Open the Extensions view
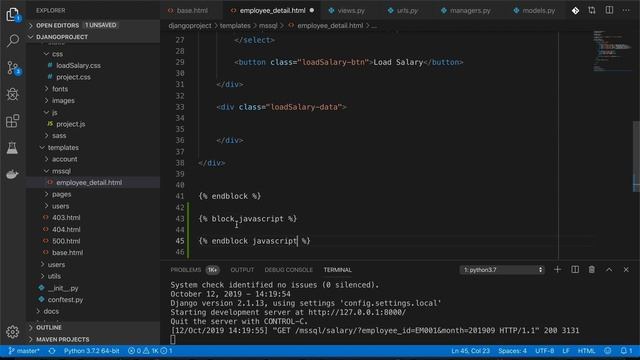 tap(13, 121)
